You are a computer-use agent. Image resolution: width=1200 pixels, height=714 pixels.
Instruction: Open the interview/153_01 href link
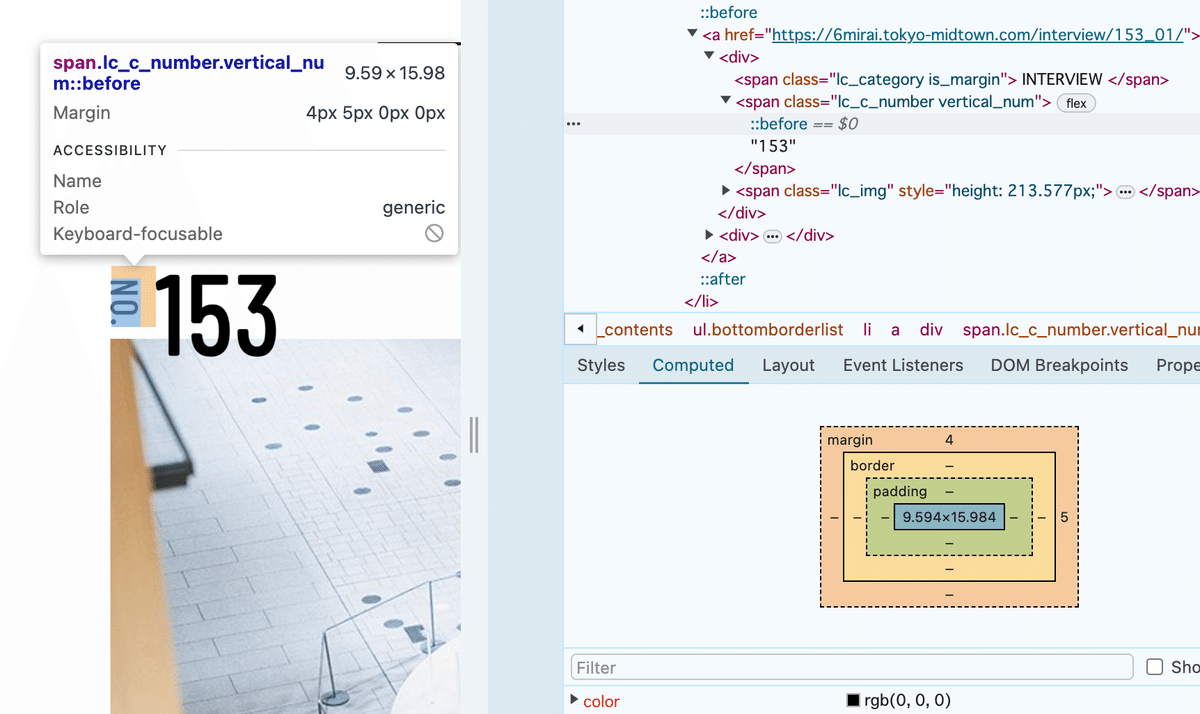tap(983, 35)
